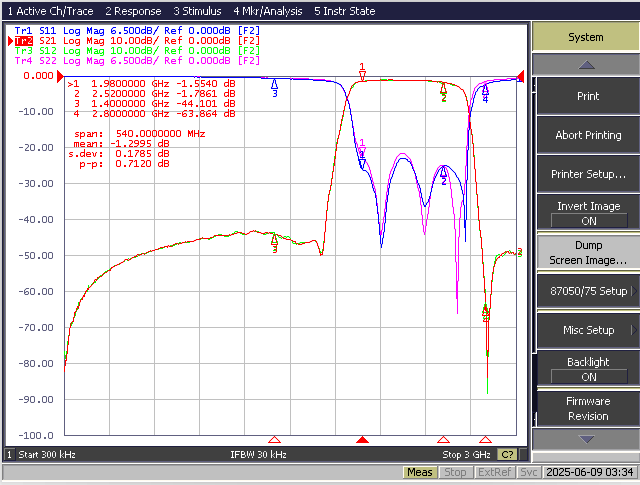Click Abort Printing softkey
Image resolution: width=640 pixels, height=485 pixels.
(x=588, y=135)
